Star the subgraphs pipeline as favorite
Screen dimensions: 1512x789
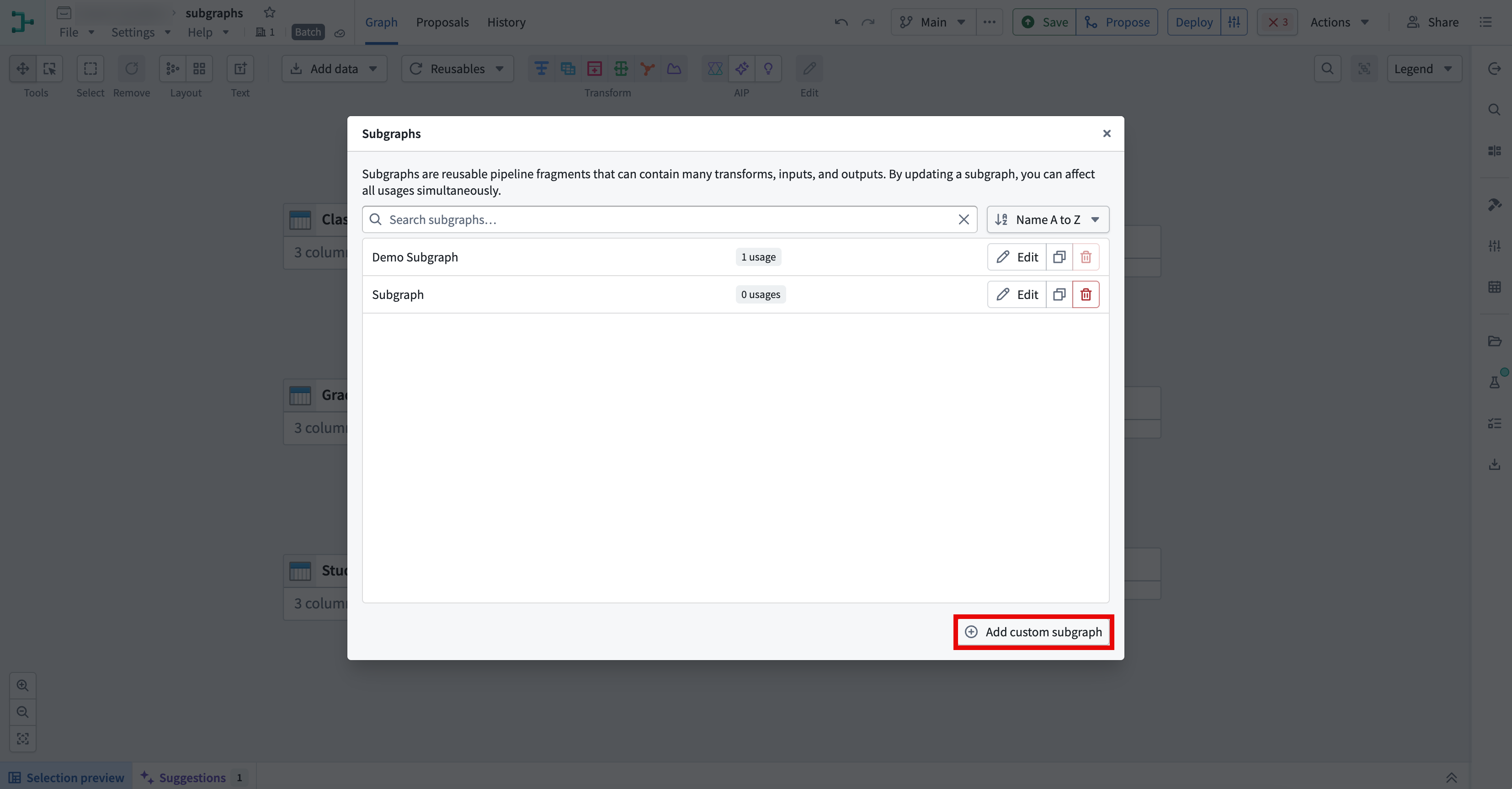pyautogui.click(x=269, y=12)
